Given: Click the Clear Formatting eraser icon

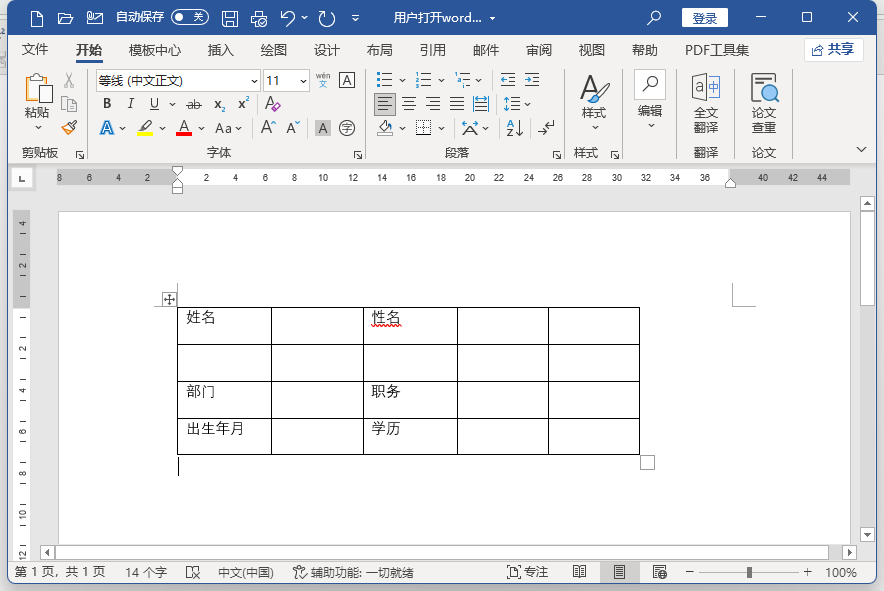Looking at the screenshot, I should click(x=272, y=104).
